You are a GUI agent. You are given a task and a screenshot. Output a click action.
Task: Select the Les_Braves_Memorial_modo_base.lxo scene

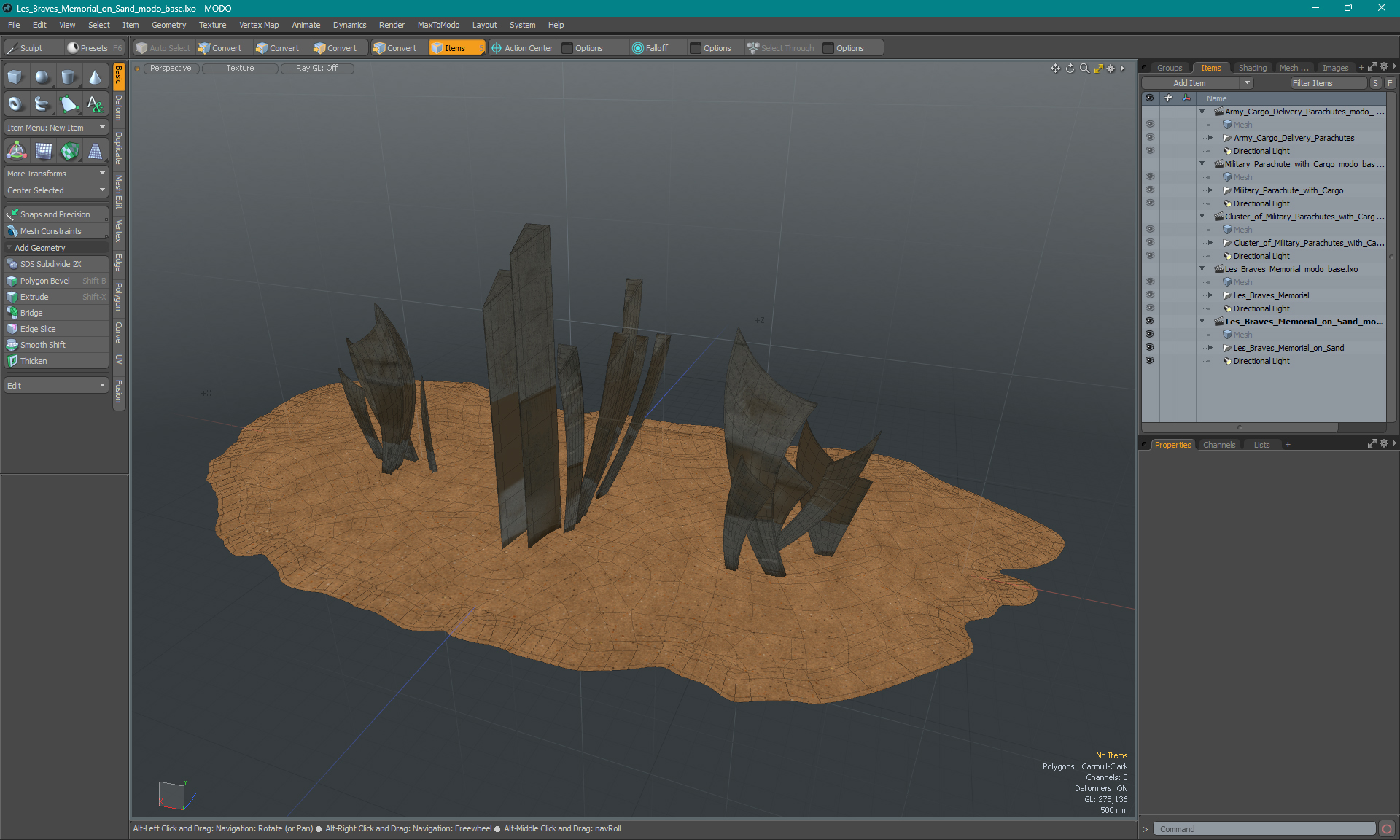(x=1291, y=269)
